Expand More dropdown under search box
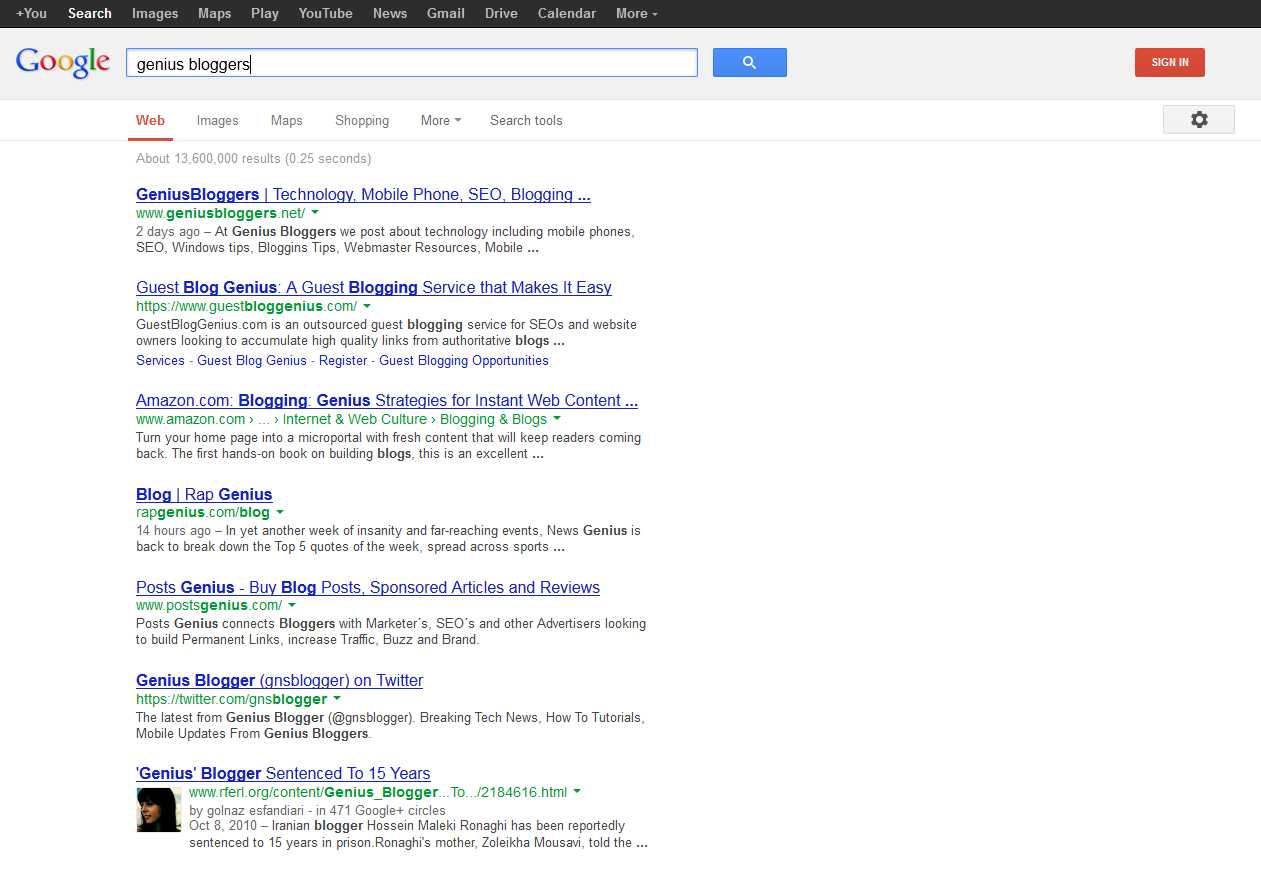 [441, 120]
